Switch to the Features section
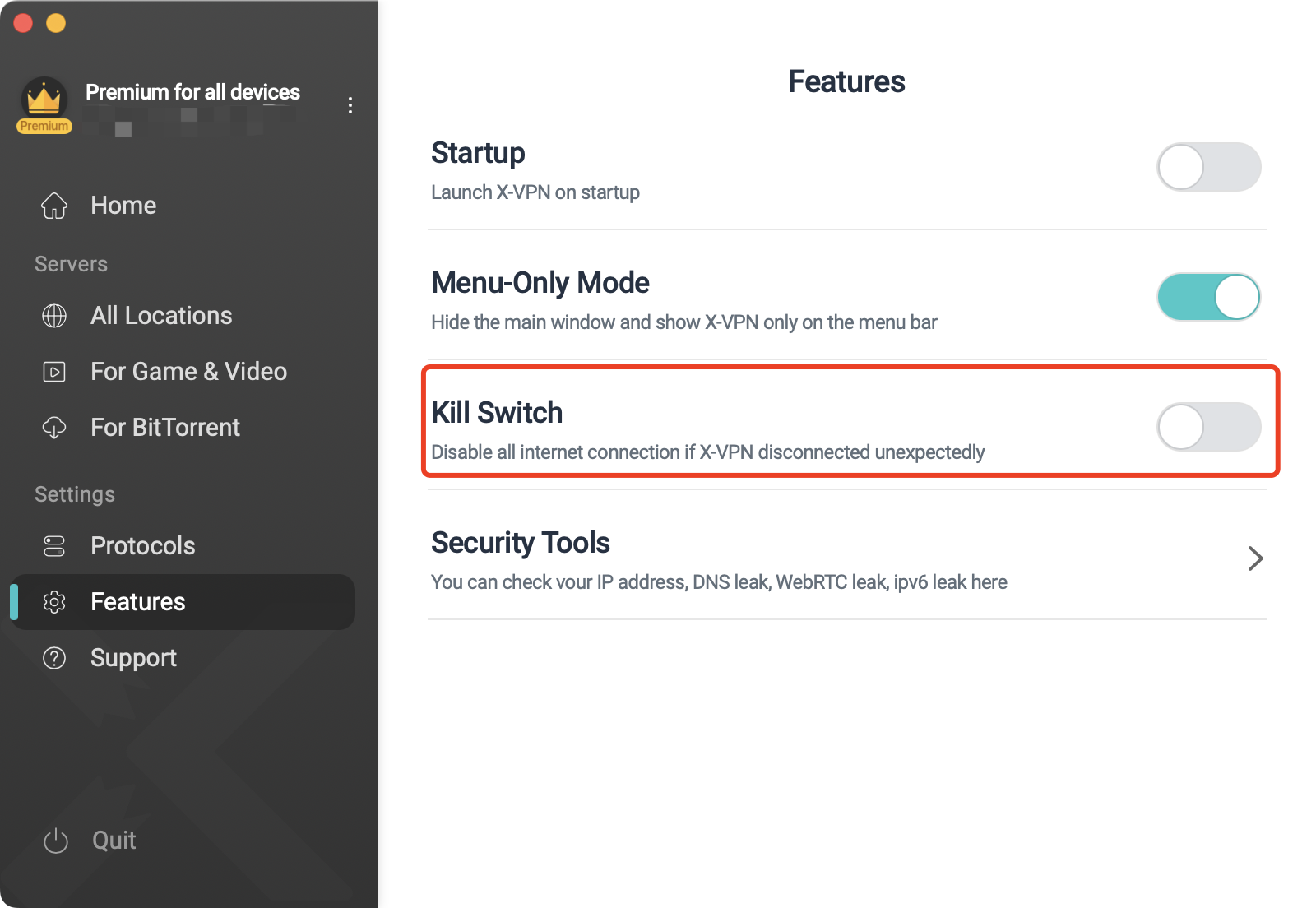The width and height of the screenshot is (1316, 908). coord(137,602)
